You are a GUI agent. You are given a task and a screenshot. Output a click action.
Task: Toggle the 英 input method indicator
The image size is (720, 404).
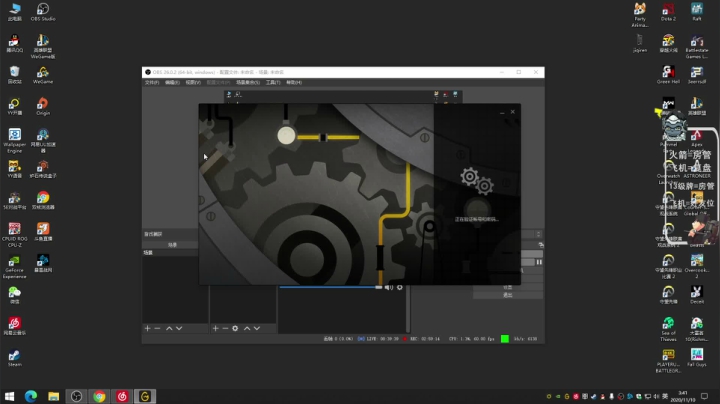665,396
